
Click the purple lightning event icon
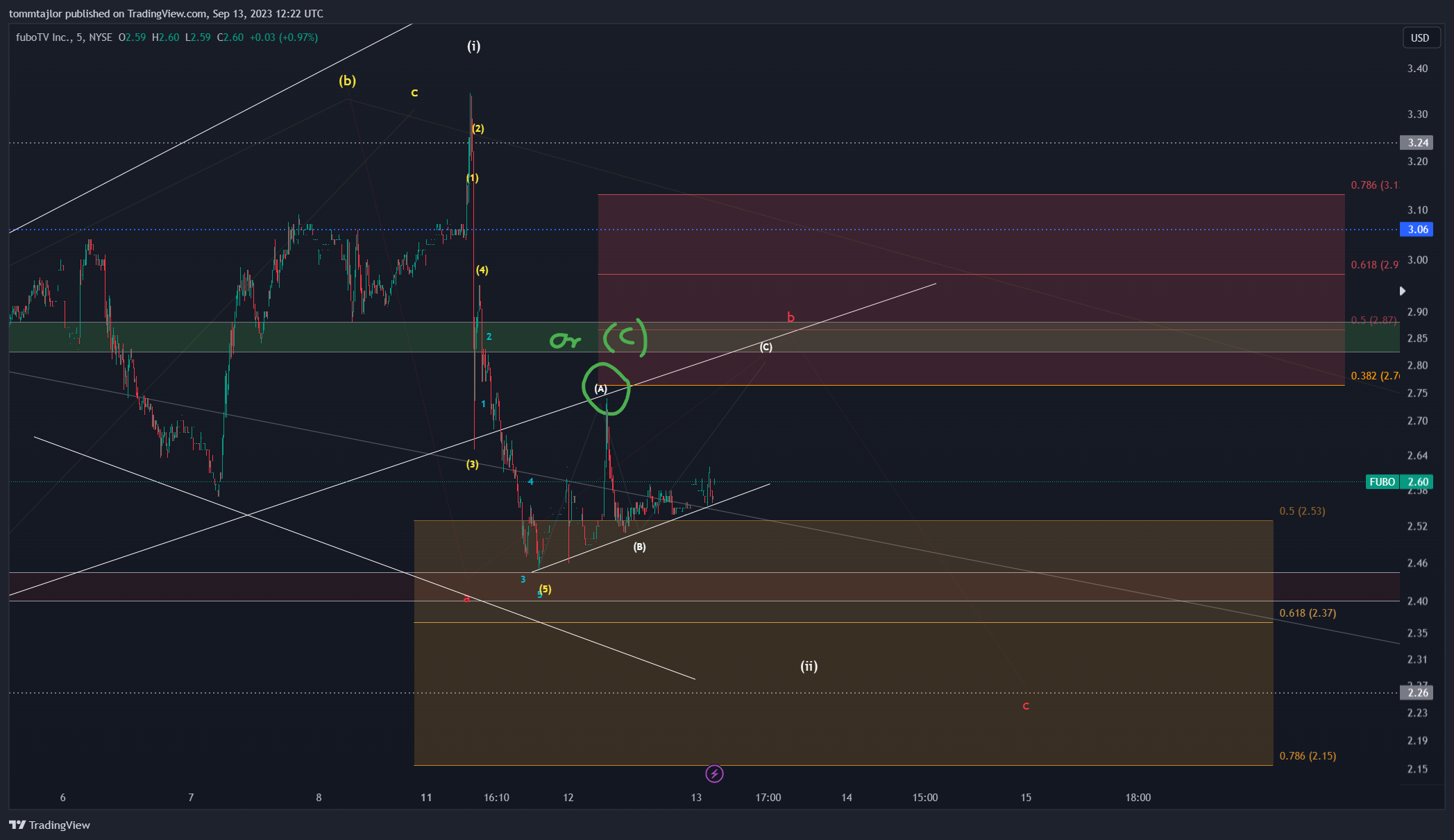(x=714, y=773)
